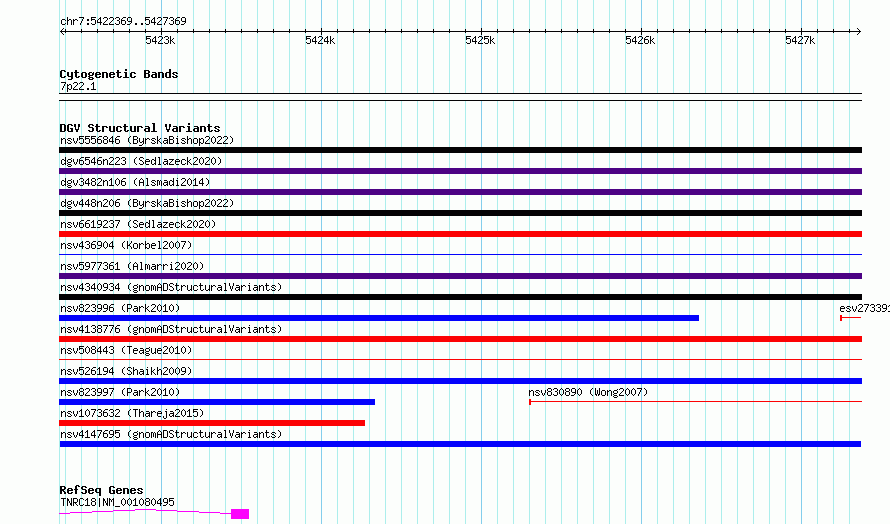Click the red bar under nsv6619237
This screenshot has width=890, height=524.
coord(460,234)
